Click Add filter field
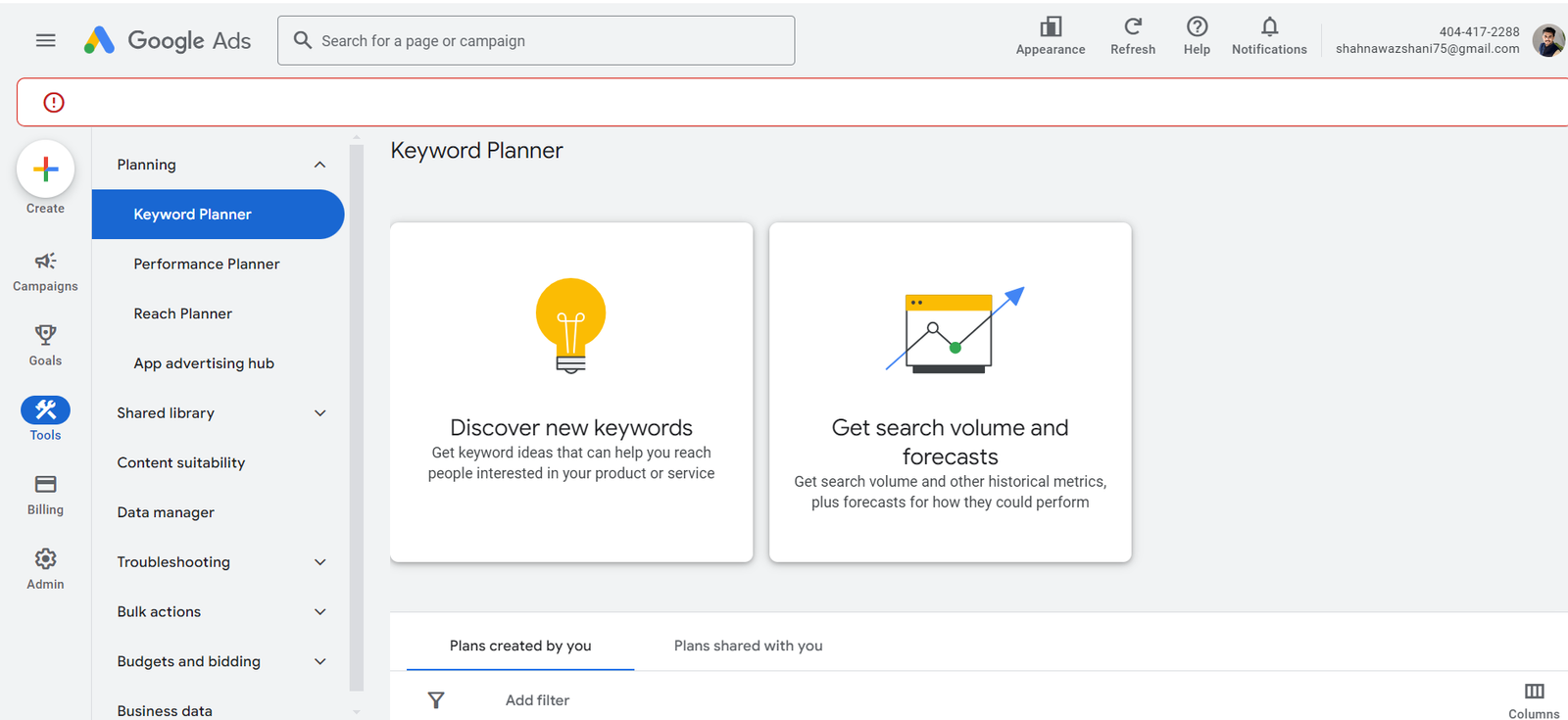The height and width of the screenshot is (720, 1568). (x=537, y=699)
